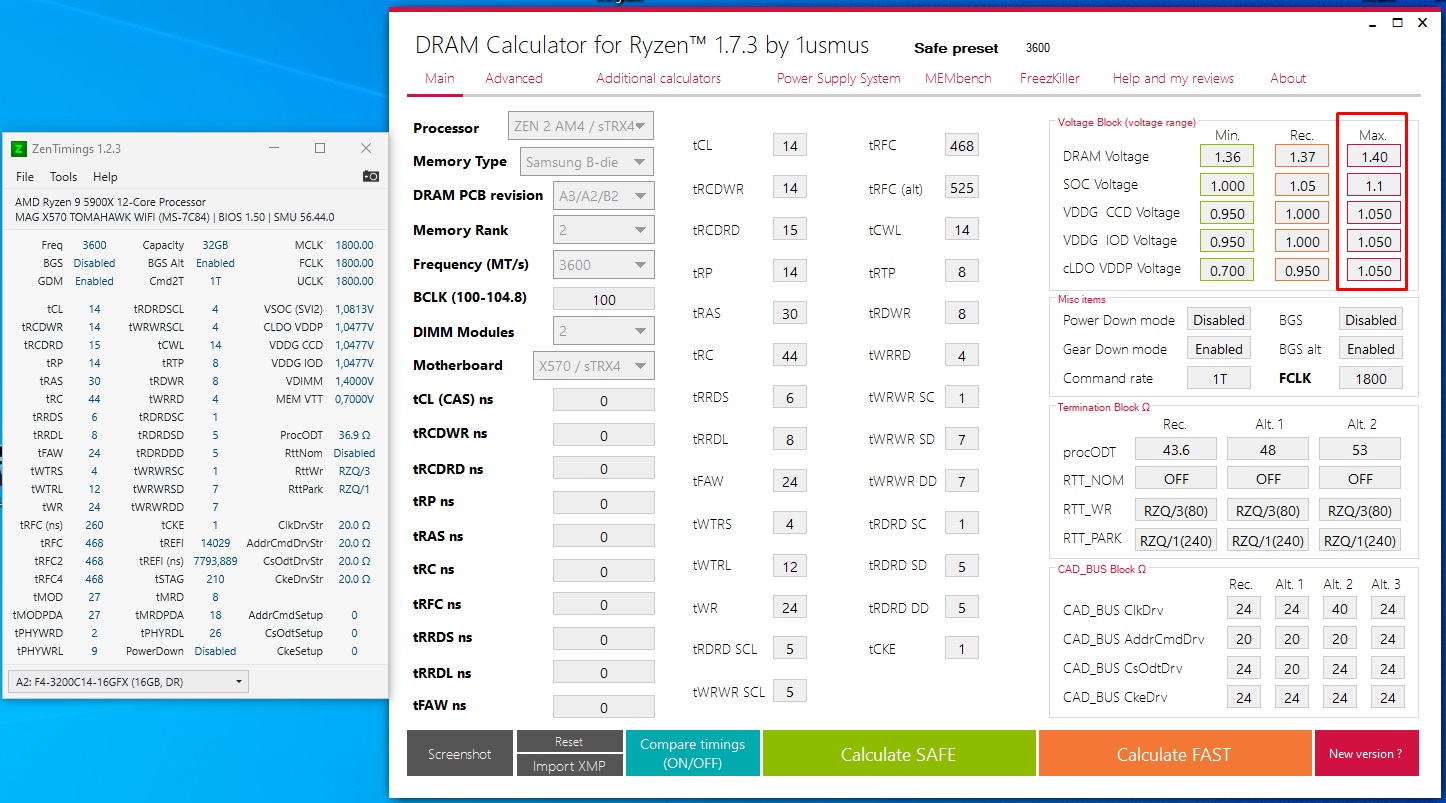The height and width of the screenshot is (803, 1446).
Task: Click the Reset button
Action: coord(569,742)
